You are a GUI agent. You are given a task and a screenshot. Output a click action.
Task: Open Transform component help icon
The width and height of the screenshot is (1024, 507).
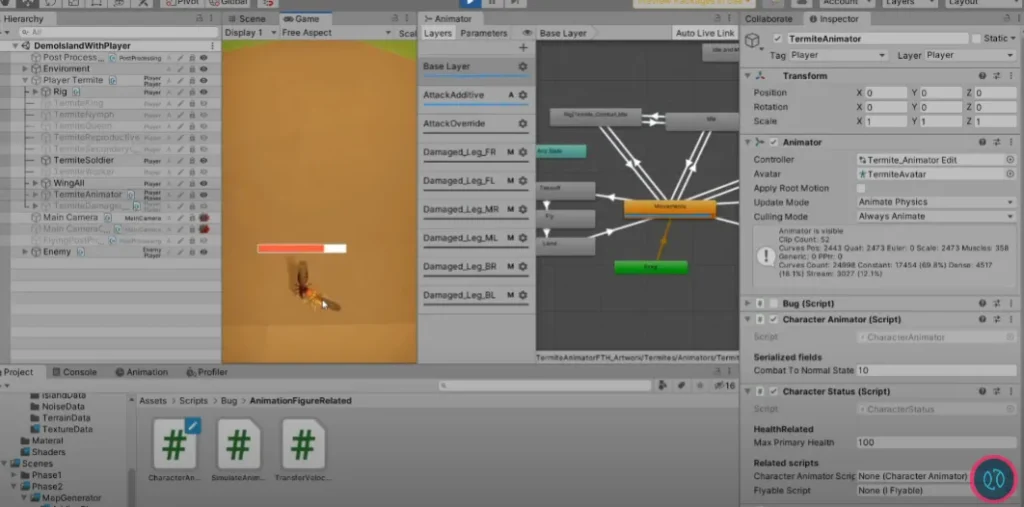tap(982, 76)
